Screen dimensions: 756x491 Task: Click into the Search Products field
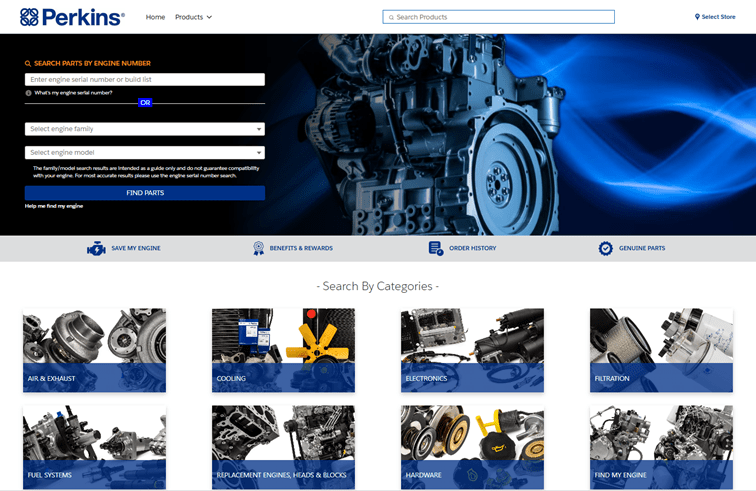[500, 17]
